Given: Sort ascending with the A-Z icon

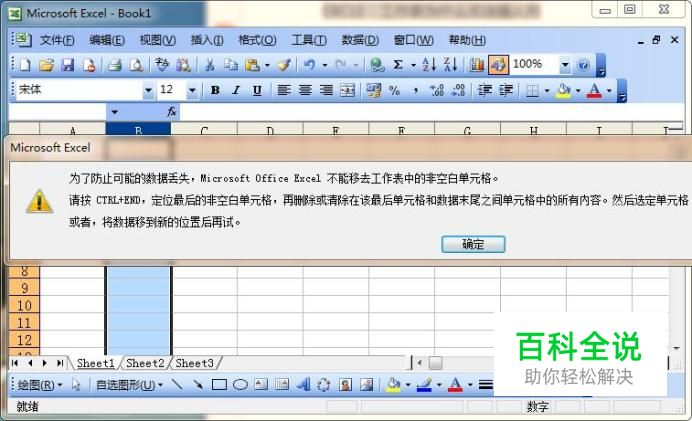Looking at the screenshot, I should coord(429,65).
